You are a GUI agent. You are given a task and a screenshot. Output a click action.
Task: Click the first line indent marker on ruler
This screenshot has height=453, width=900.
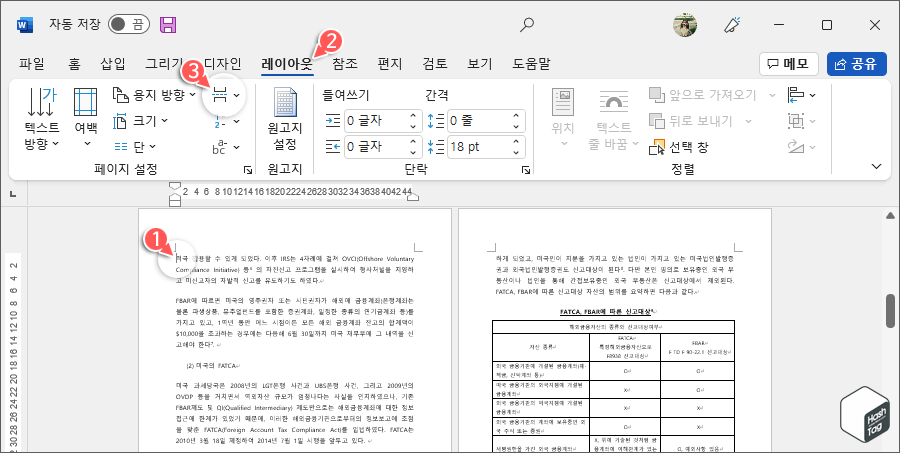pos(176,187)
